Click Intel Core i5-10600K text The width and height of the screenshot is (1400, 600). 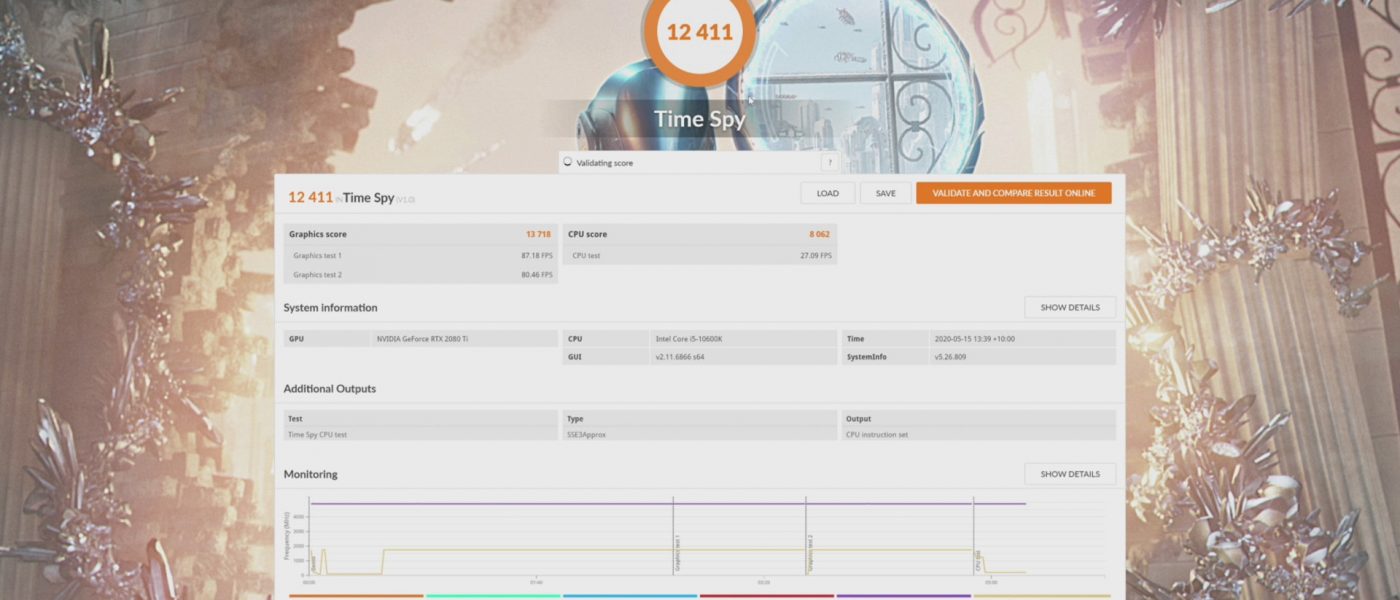[x=688, y=339]
